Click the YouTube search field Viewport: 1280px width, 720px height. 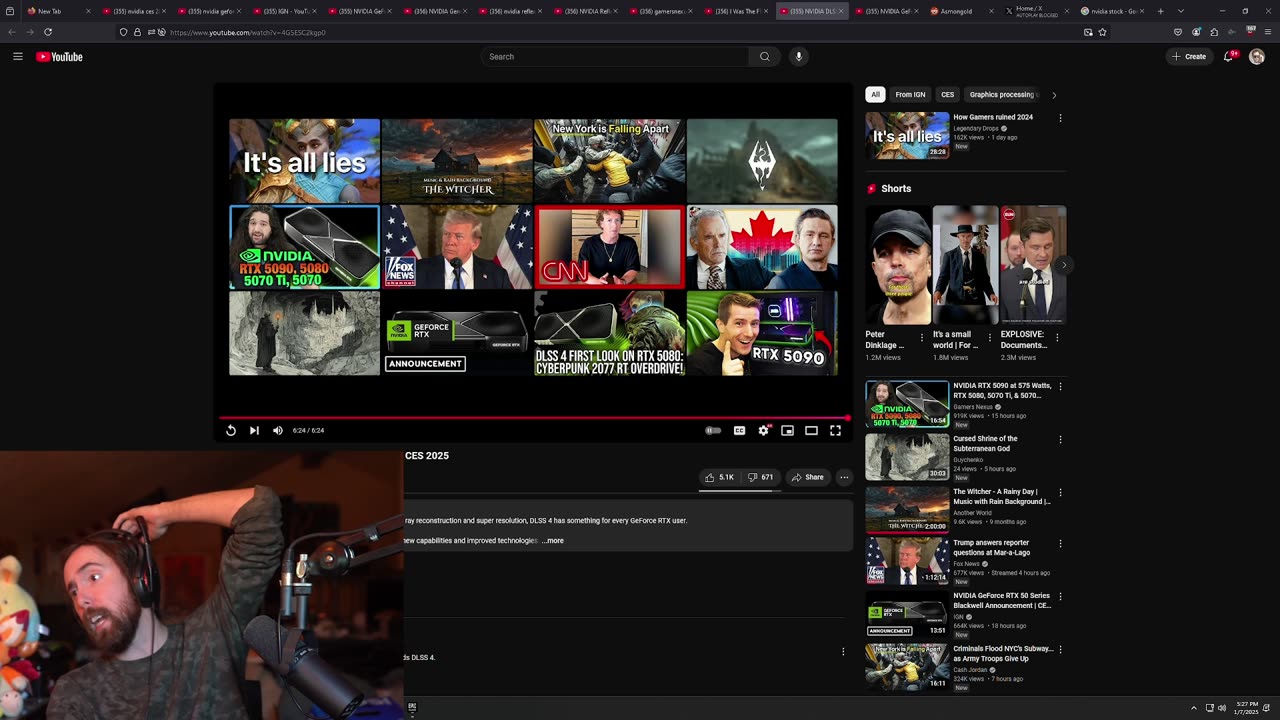(615, 57)
